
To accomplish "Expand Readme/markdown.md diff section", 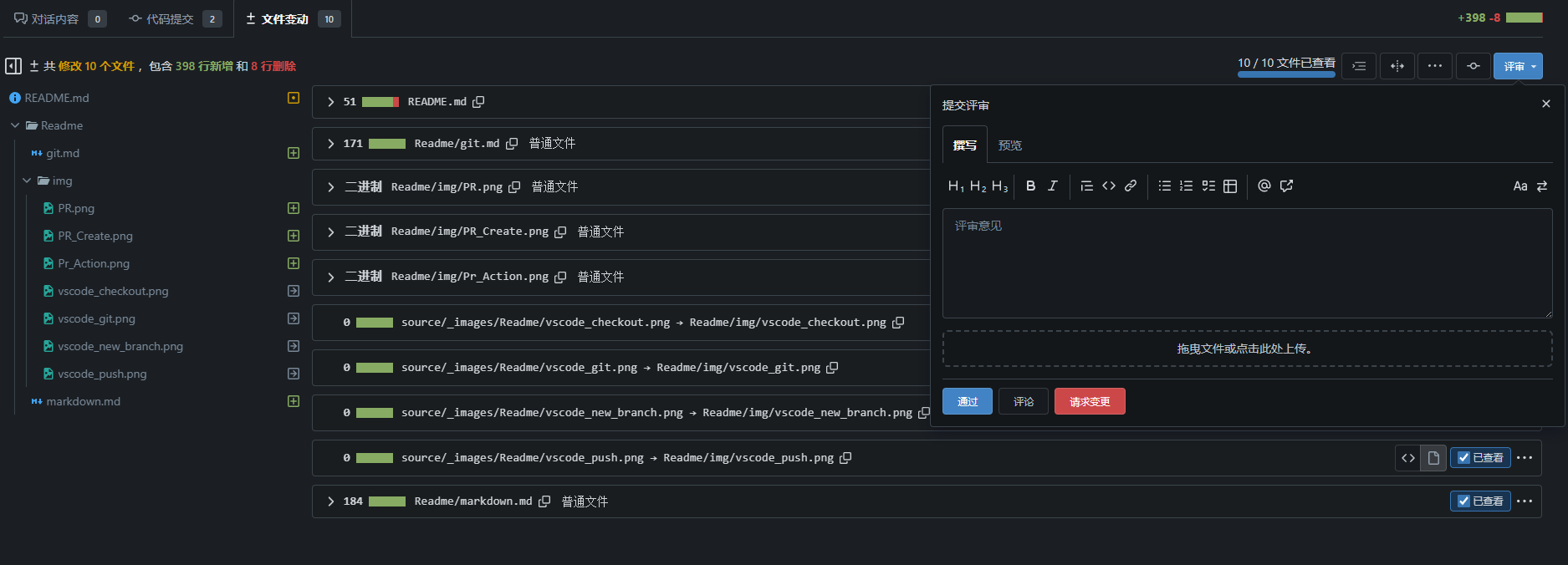I will (x=331, y=501).
